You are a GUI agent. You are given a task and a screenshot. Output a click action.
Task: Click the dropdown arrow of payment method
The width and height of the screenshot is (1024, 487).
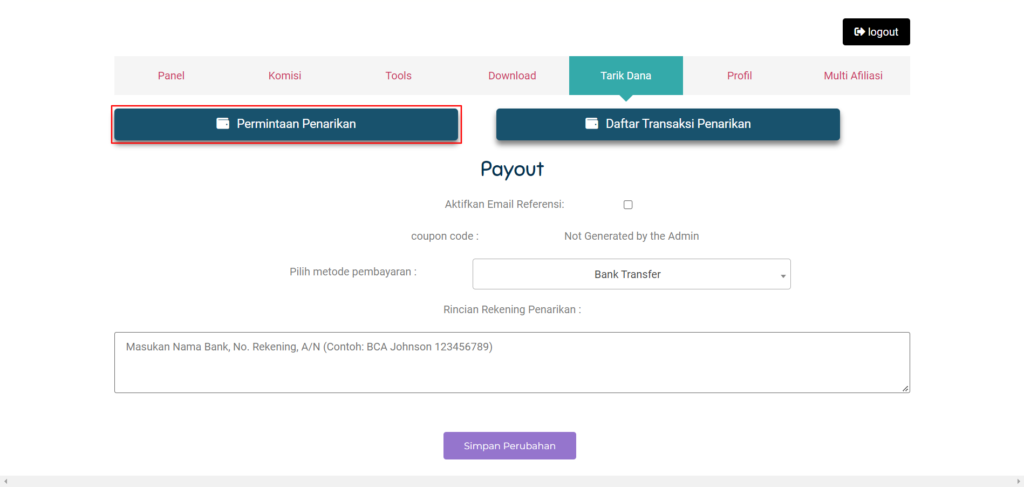coord(782,275)
